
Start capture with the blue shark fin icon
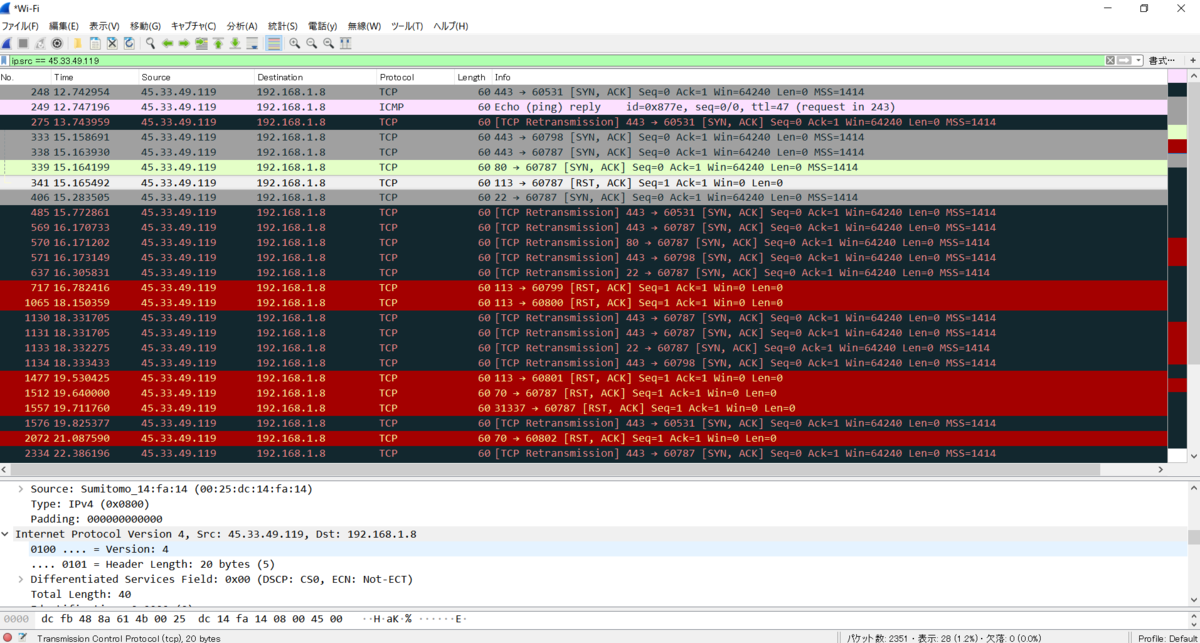7,43
